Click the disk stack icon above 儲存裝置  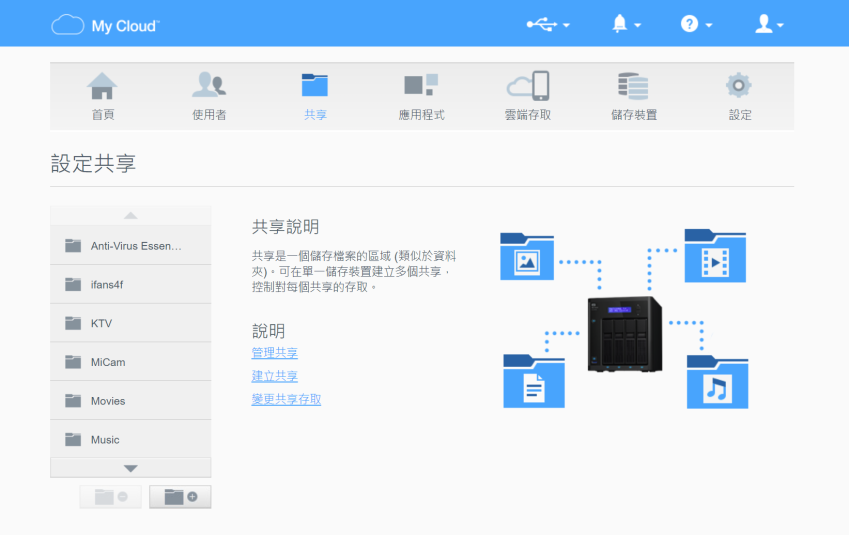633,86
